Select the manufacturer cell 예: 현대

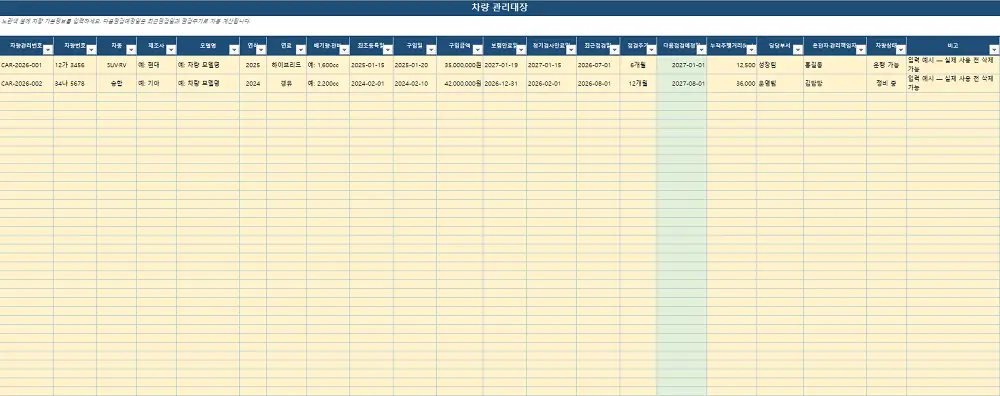pos(157,65)
